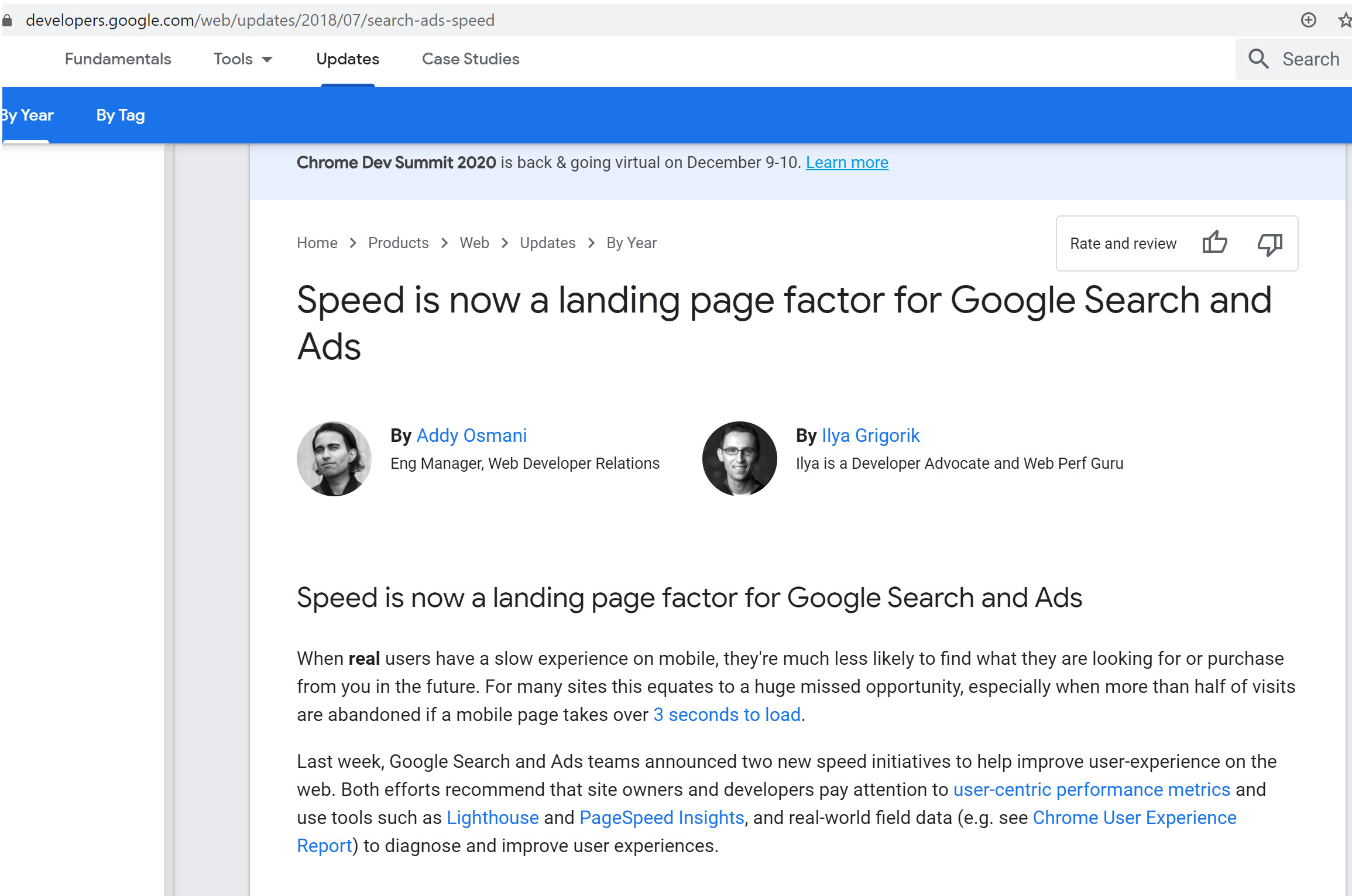Follow the Learn more link in banner
The image size is (1352, 896).
847,163
